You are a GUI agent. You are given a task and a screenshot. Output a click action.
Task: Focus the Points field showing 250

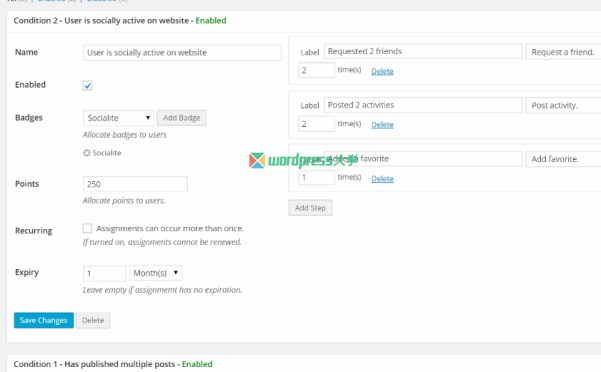click(135, 184)
